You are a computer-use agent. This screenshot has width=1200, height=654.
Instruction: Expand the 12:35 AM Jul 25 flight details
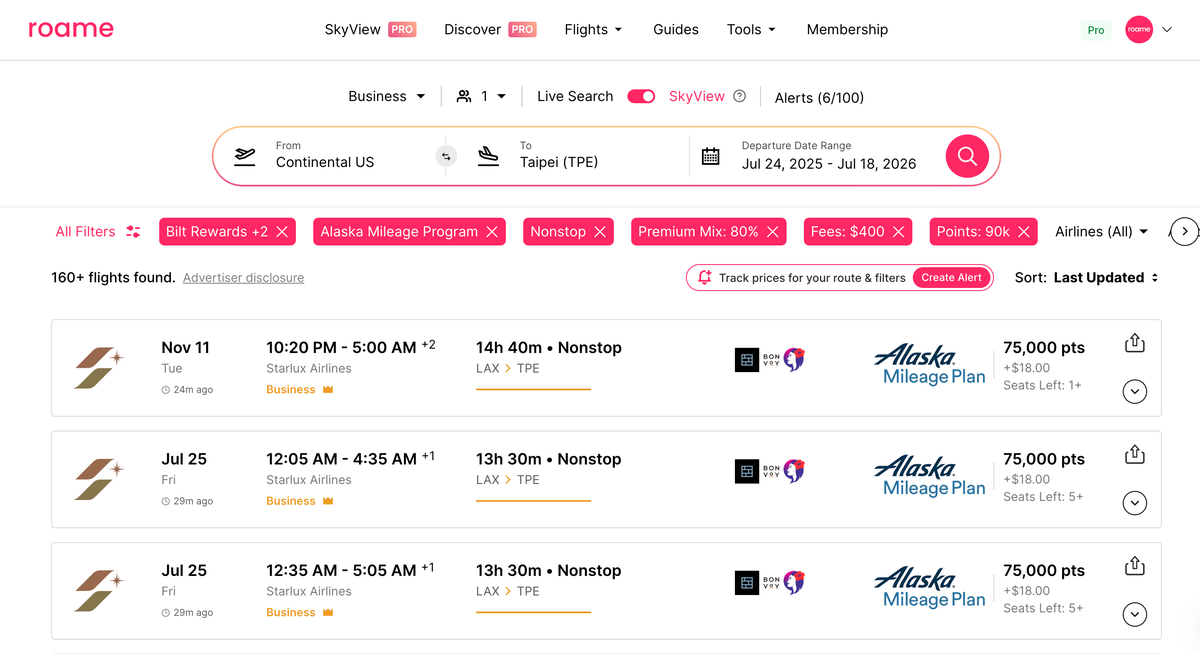pos(1134,614)
